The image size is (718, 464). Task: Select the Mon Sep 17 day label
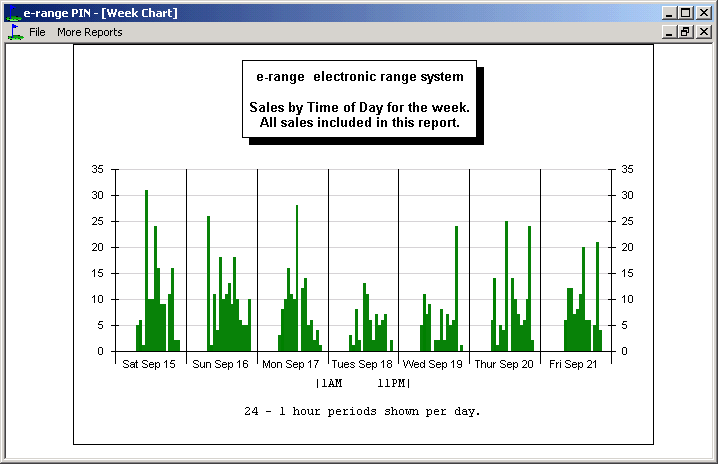click(291, 365)
